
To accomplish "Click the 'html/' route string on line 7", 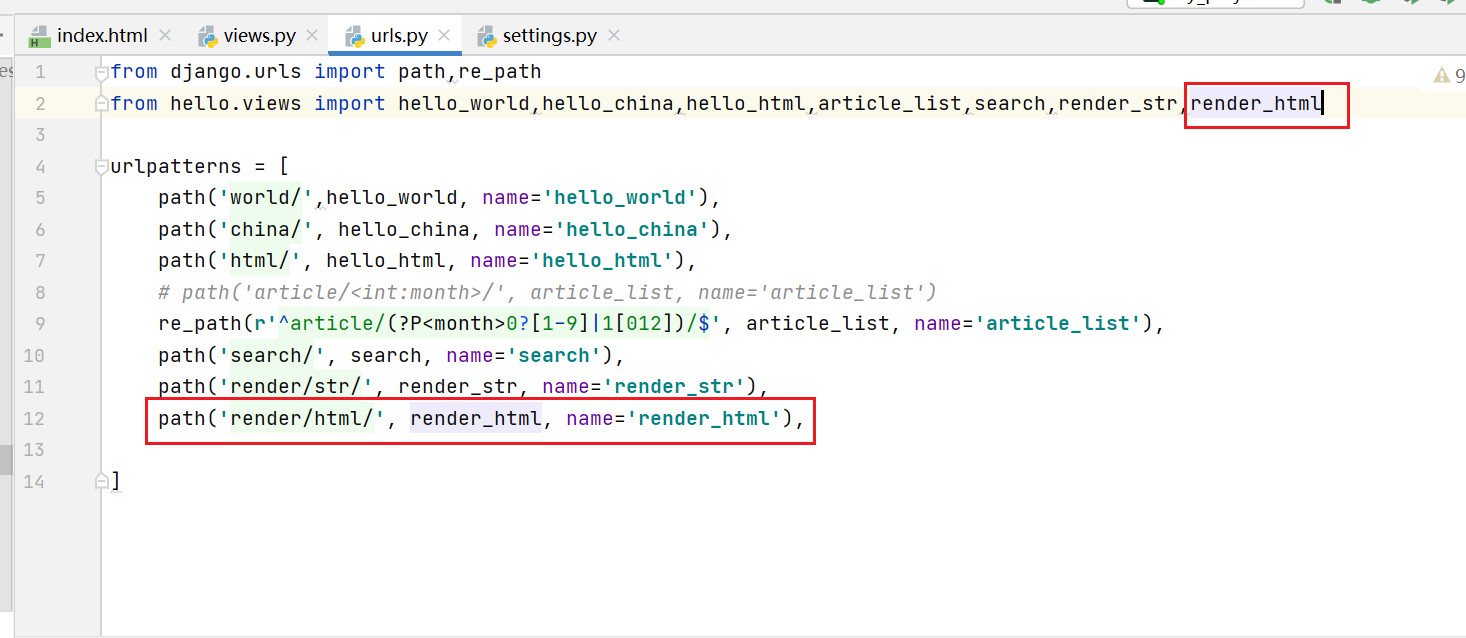I will coord(260,261).
